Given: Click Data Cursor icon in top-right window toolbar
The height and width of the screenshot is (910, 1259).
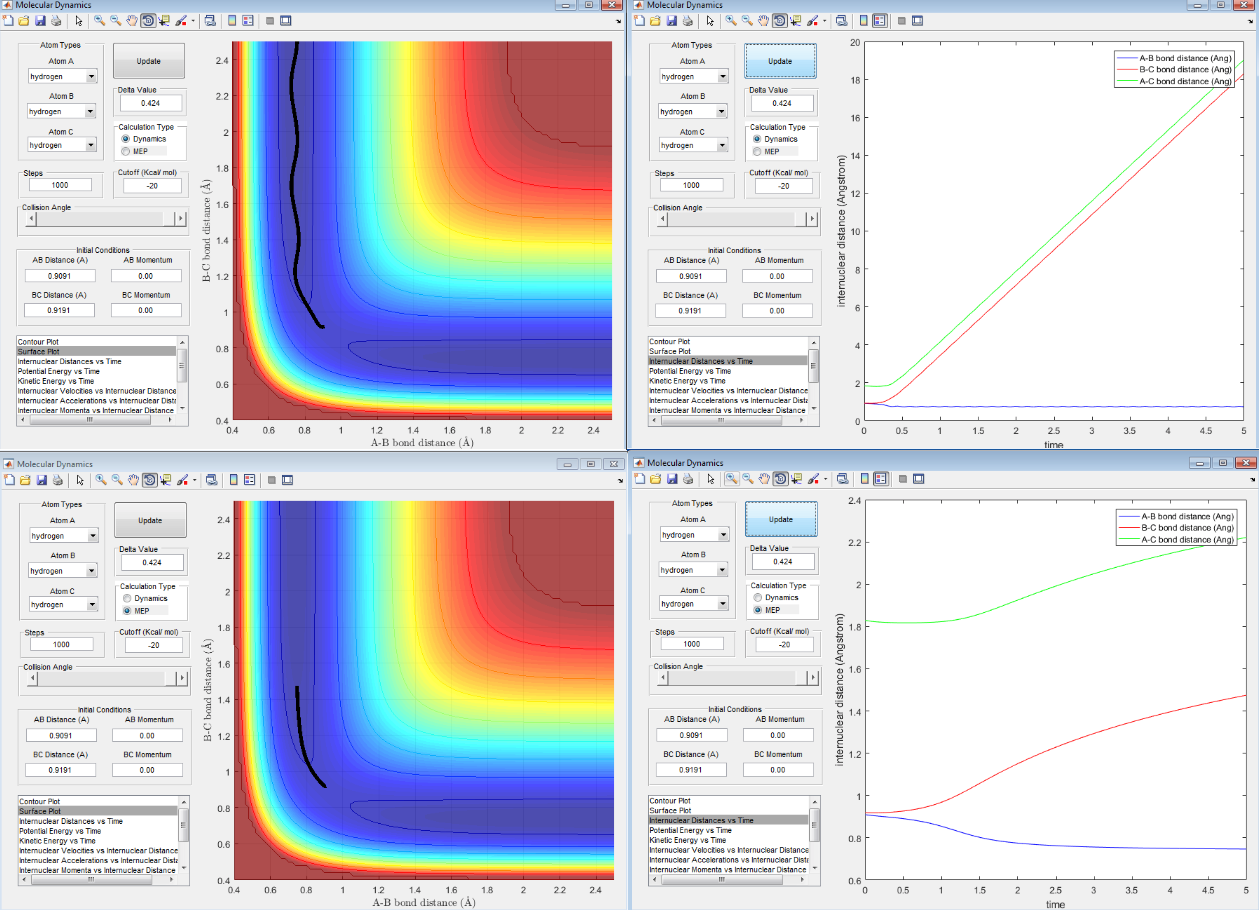Looking at the screenshot, I should pos(795,20).
